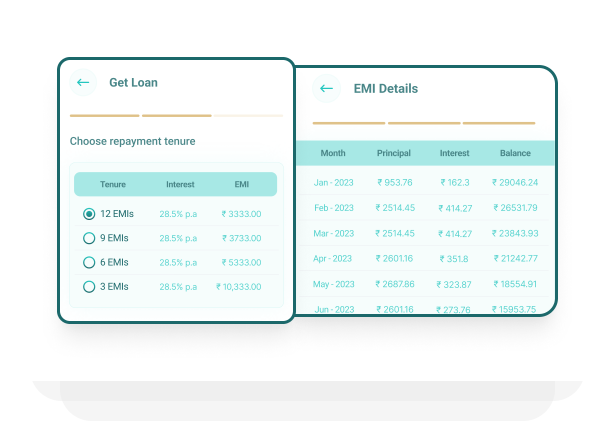
Task: Click the first progress step bar in Get Loan
Action: (x=104, y=116)
